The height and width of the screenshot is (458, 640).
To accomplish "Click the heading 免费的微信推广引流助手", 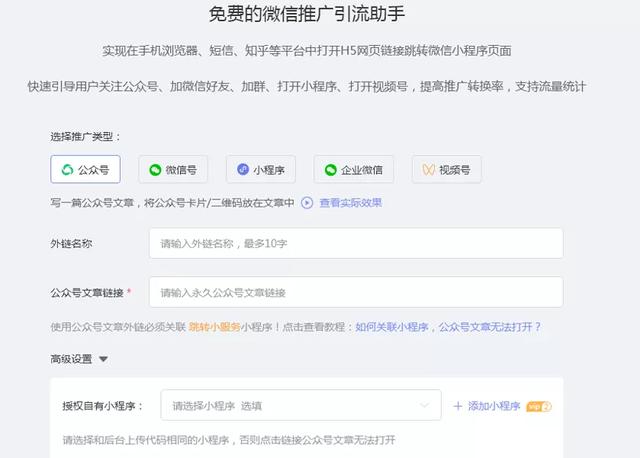I will coord(307,14).
